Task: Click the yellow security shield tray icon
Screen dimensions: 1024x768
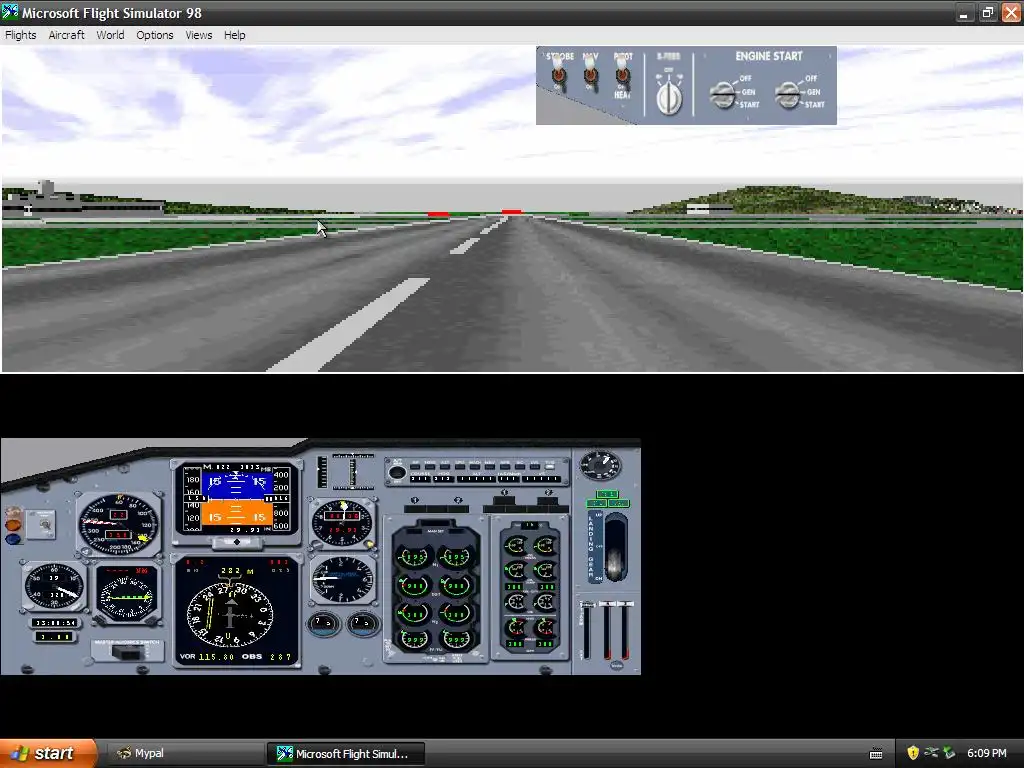Action: 913,754
